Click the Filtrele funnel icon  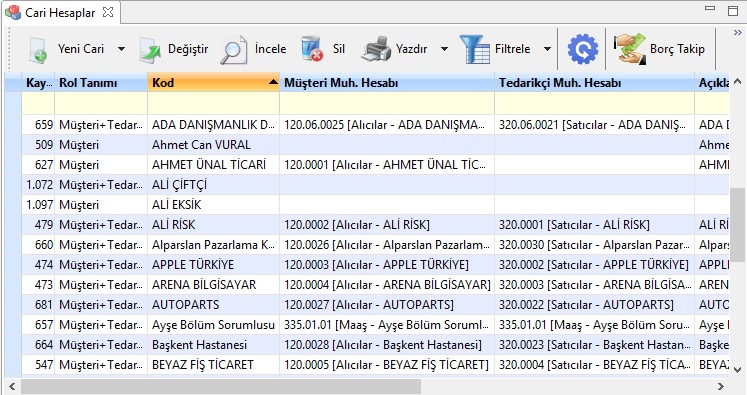point(474,49)
